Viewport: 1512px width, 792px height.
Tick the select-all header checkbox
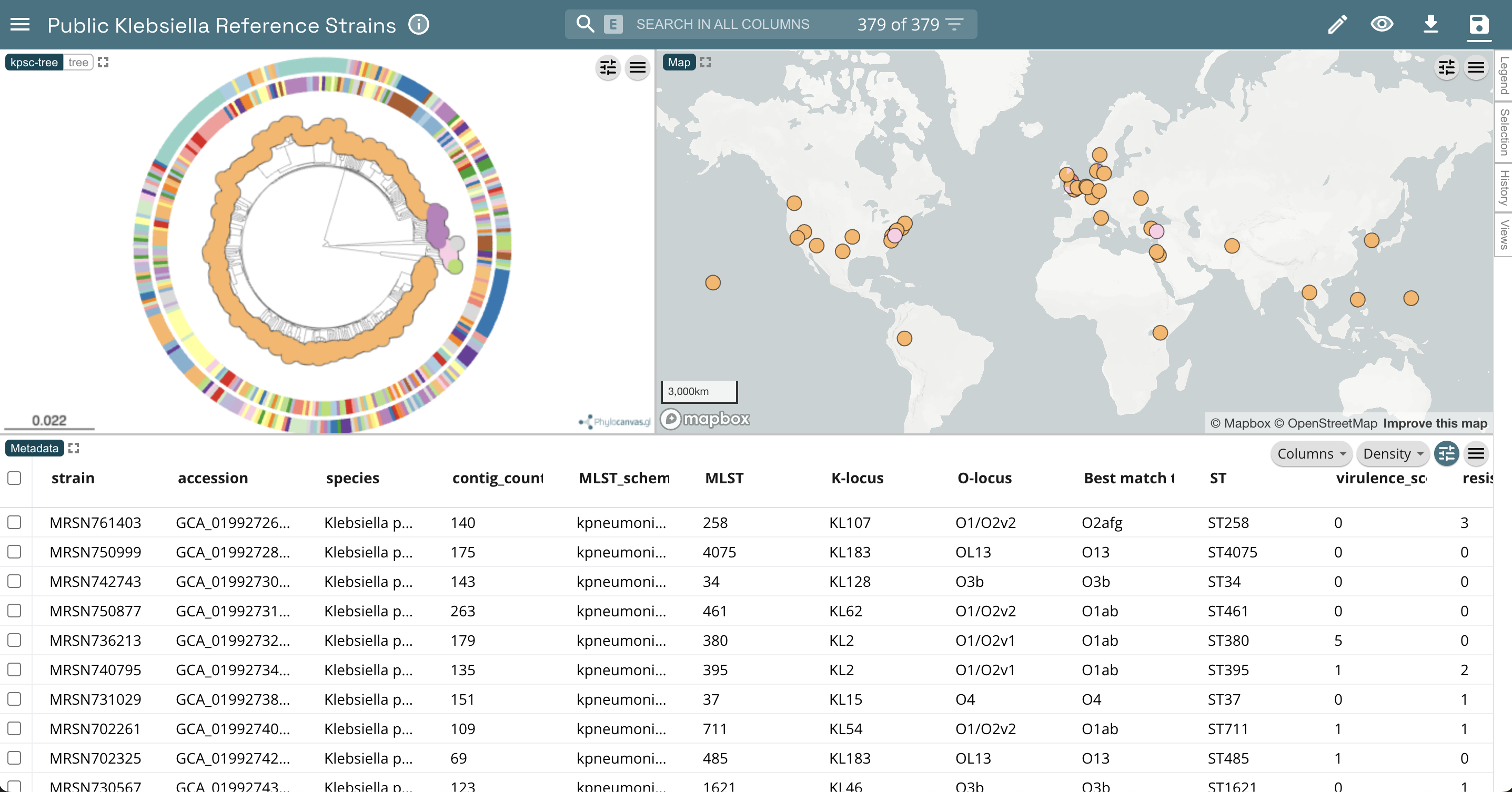click(15, 478)
